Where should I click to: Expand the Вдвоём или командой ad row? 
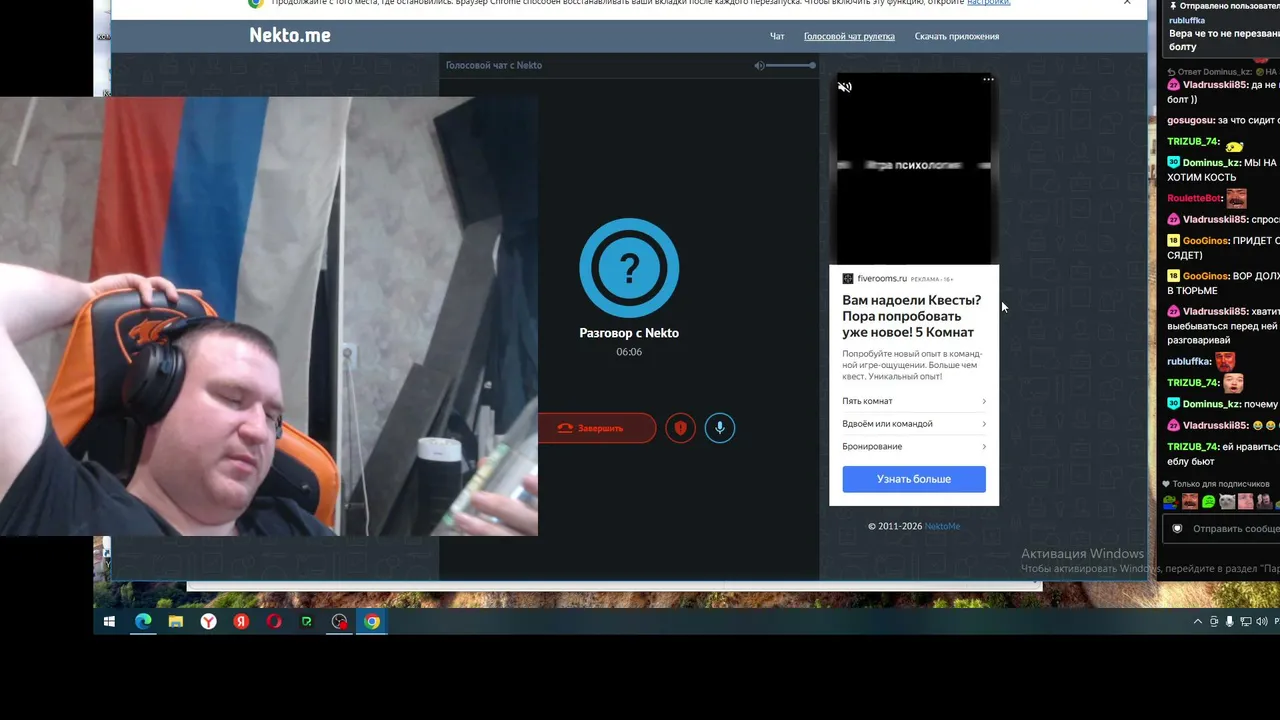coord(914,424)
